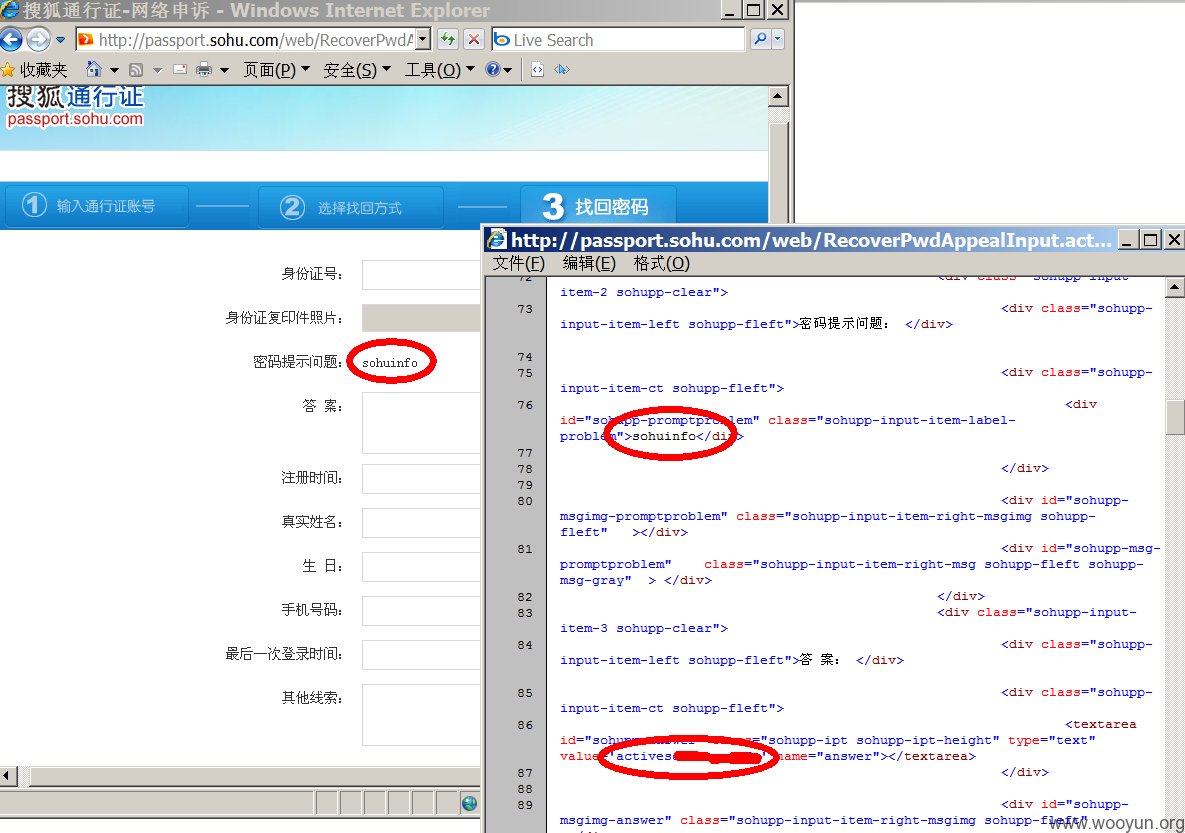1185x833 pixels.
Task: Click the 最后一次登录时间 input field
Action: point(421,655)
